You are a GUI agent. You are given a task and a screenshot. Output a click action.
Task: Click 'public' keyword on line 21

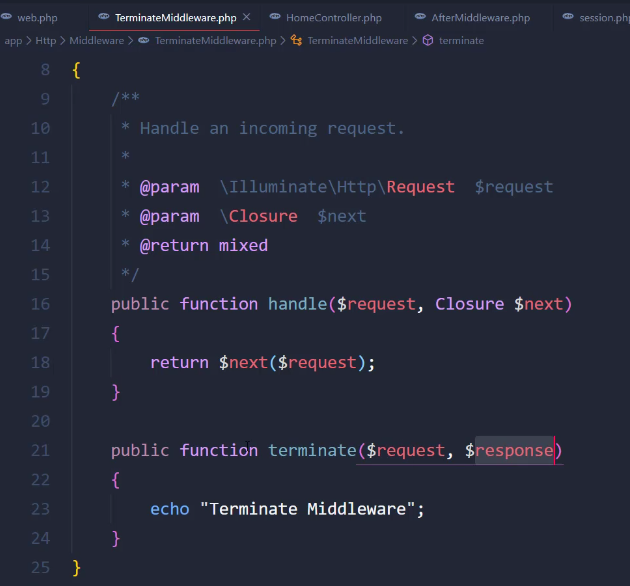[x=140, y=451]
